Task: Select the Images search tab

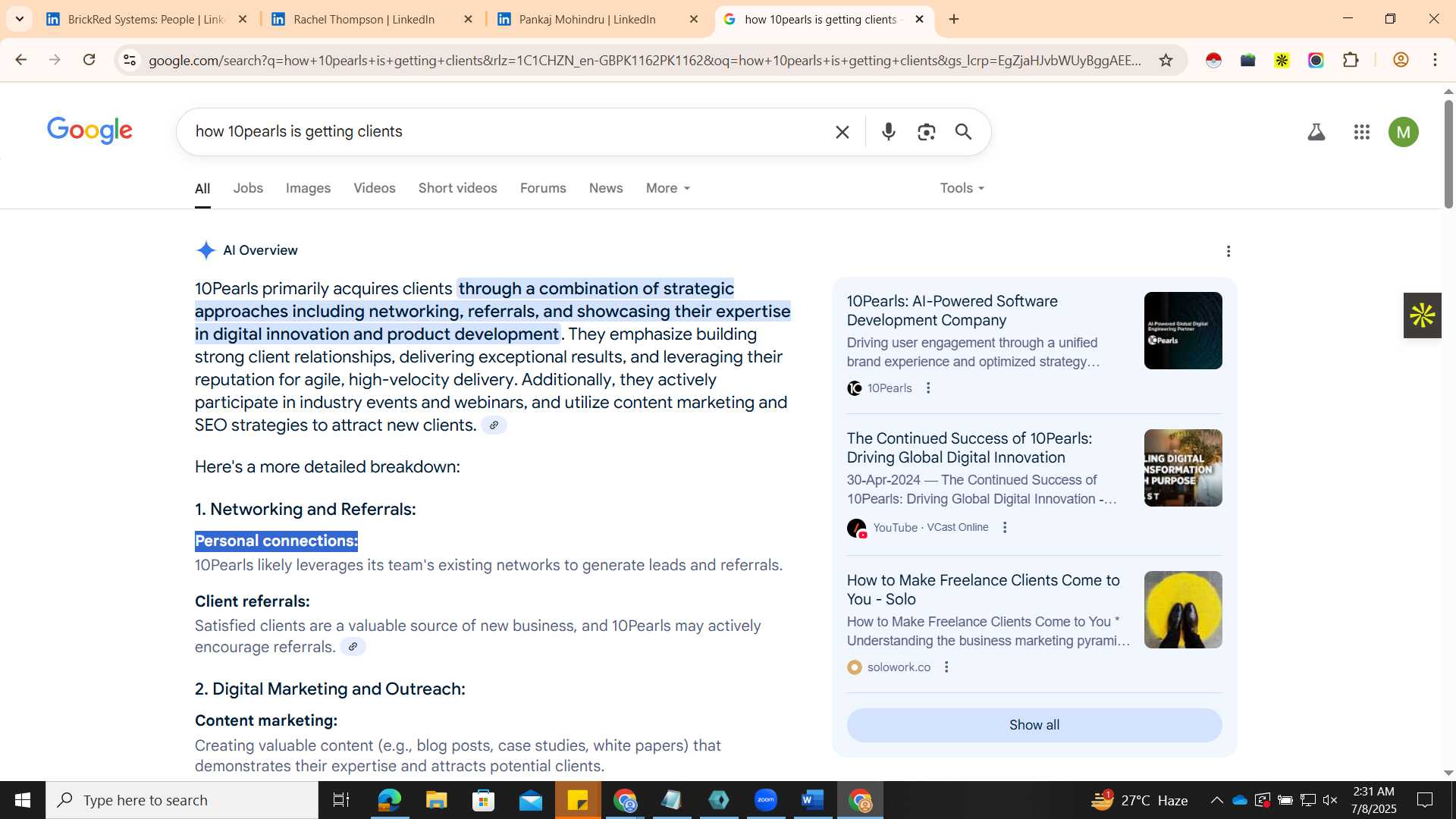Action: pyautogui.click(x=308, y=188)
